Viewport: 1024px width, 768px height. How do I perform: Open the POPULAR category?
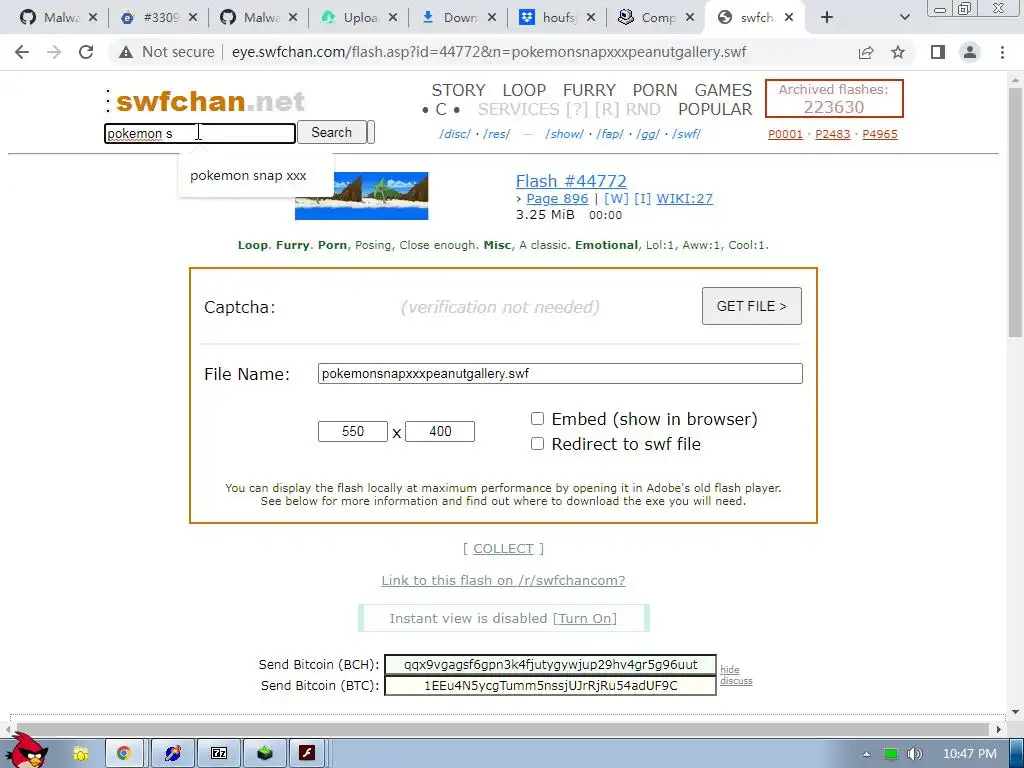715,109
